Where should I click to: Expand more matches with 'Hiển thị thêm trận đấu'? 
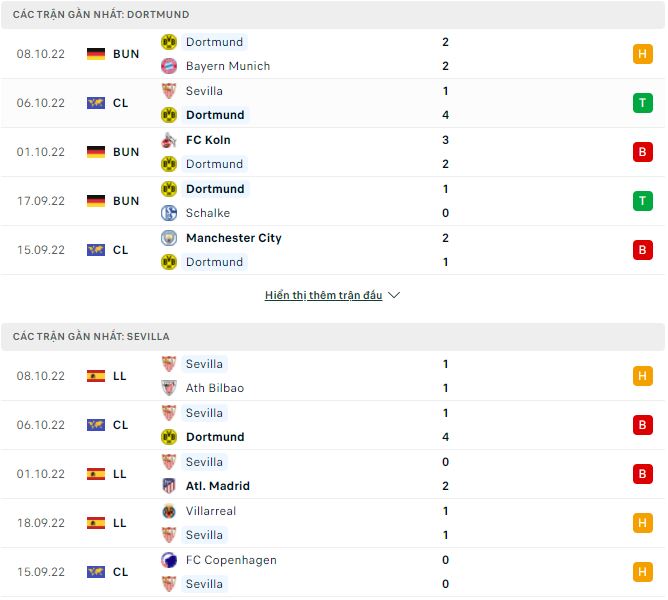coord(323,296)
